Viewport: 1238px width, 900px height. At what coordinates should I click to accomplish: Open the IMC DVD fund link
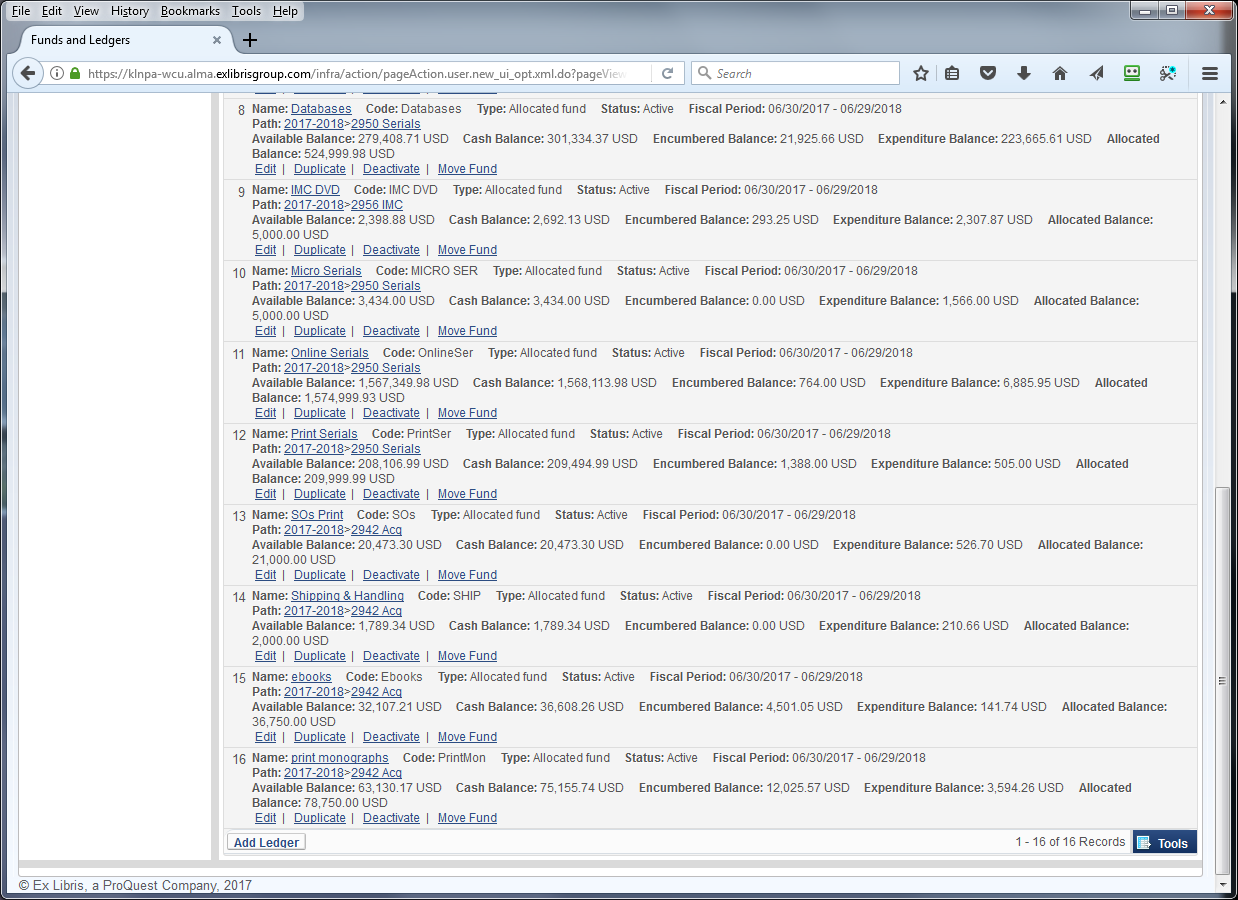pyautogui.click(x=315, y=190)
